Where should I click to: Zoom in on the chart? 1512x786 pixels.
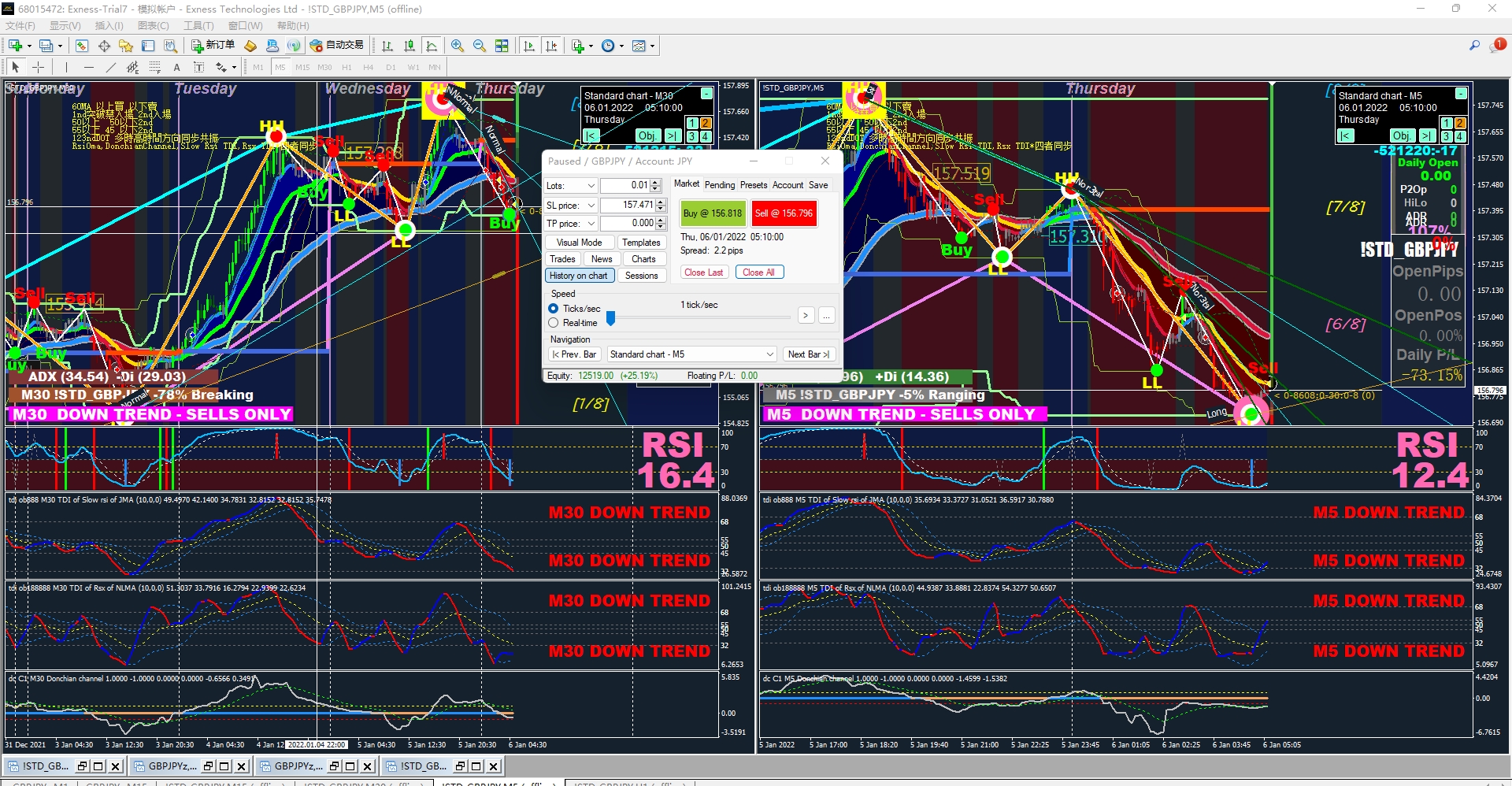pos(458,46)
